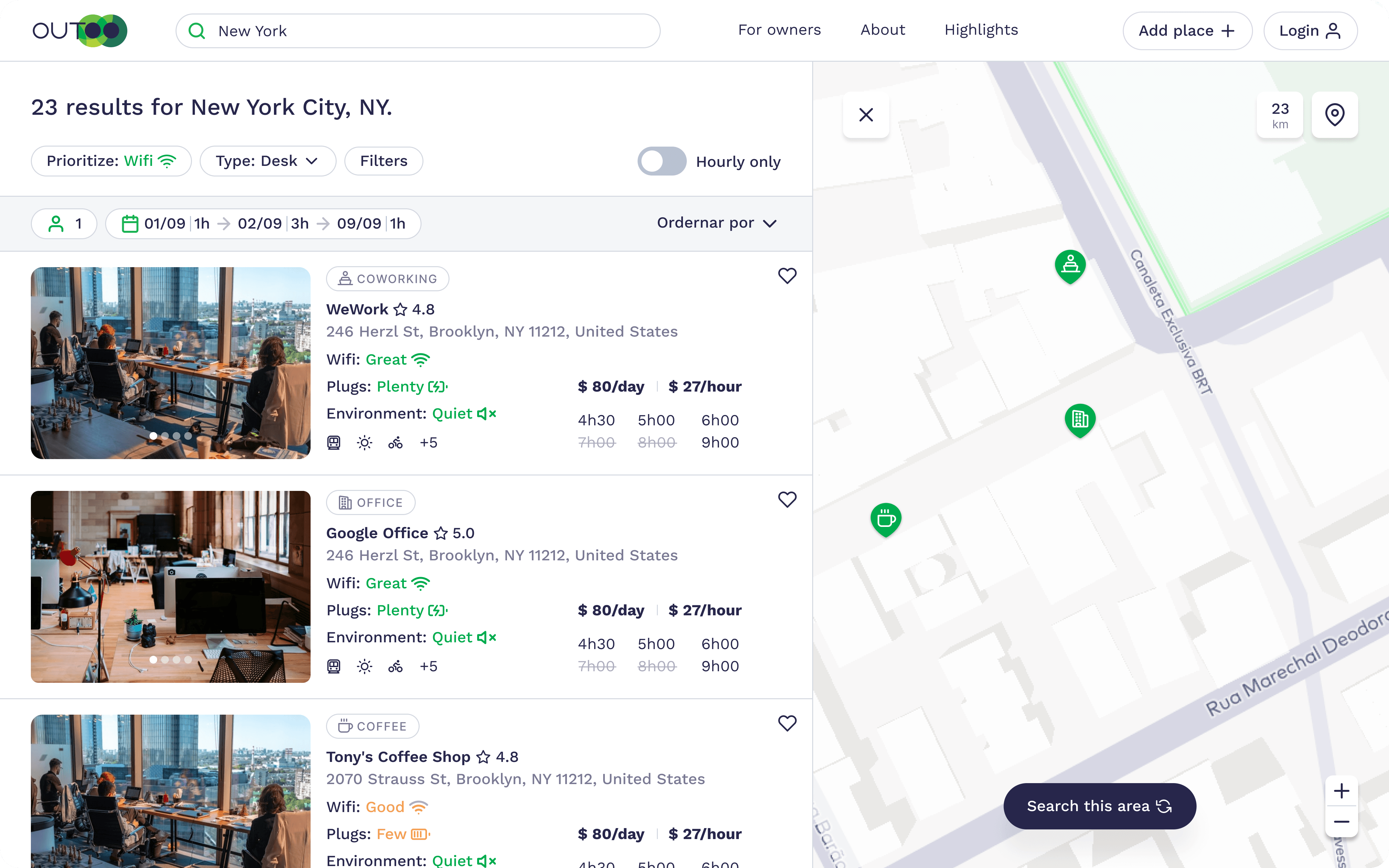This screenshot has width=1389, height=868.
Task: Change the guest count selector
Action: click(64, 223)
